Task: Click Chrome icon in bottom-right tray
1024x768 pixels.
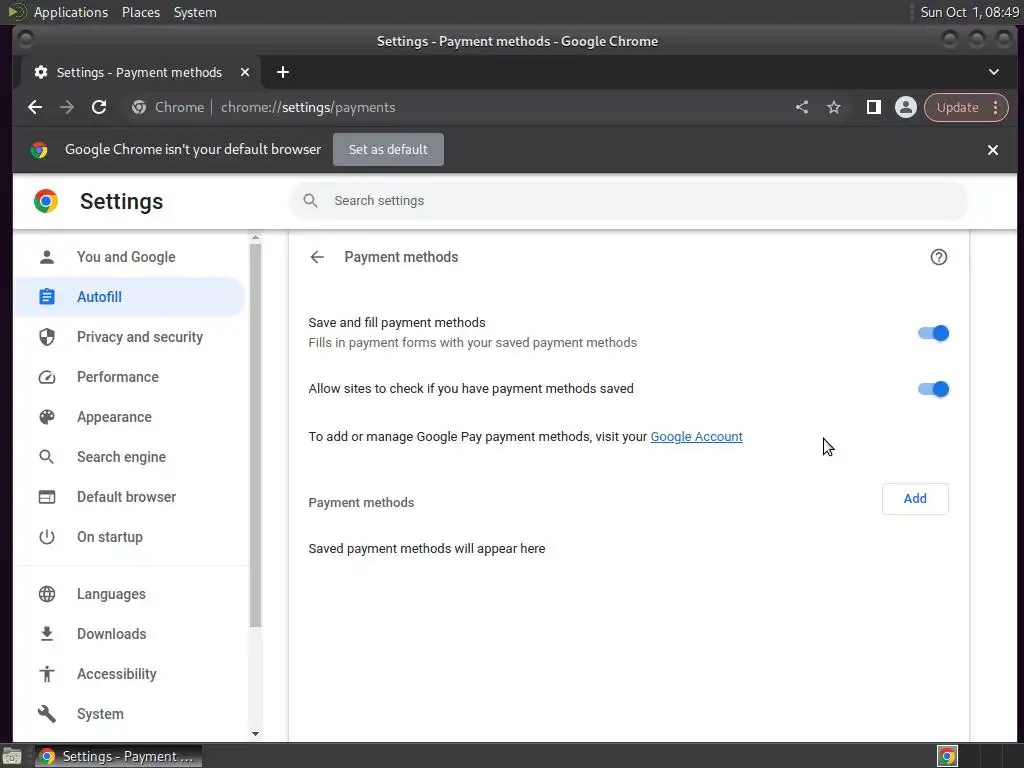Action: [947, 756]
